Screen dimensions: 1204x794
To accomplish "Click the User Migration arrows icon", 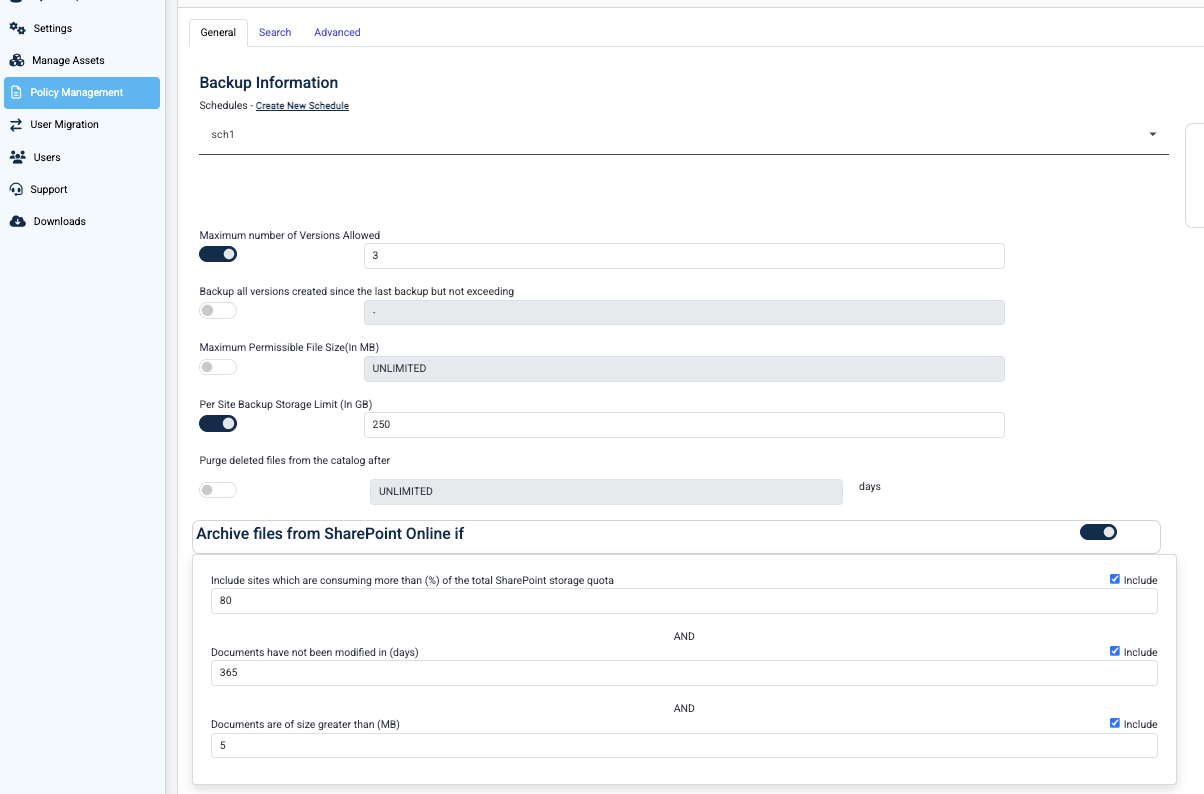I will click(16, 124).
